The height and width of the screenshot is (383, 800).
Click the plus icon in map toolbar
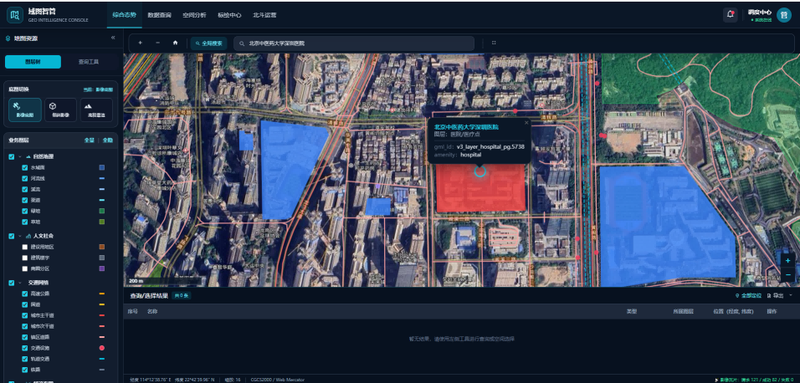pos(140,43)
